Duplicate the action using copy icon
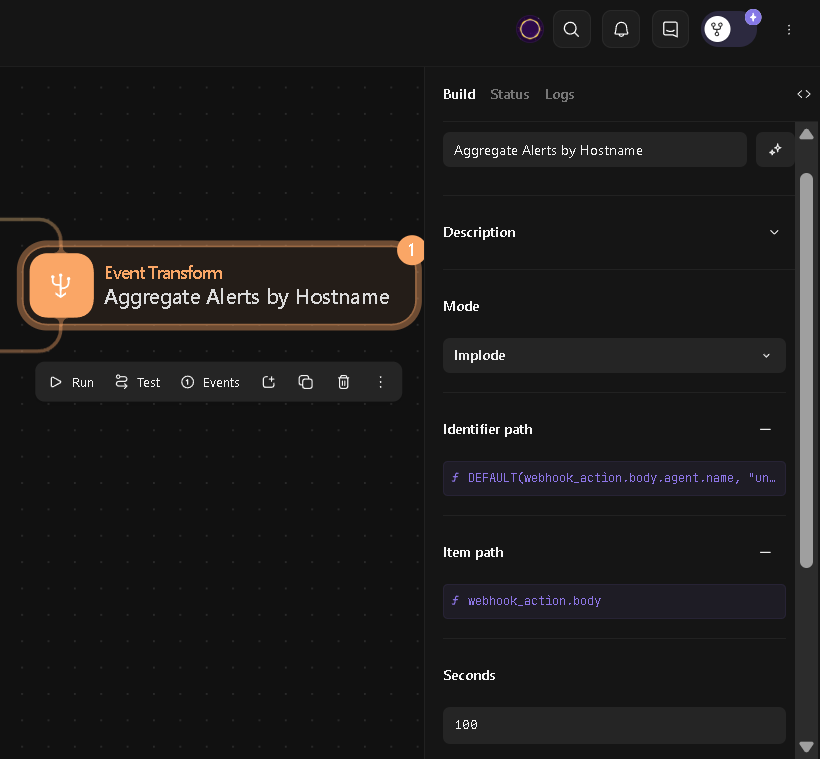 [306, 382]
